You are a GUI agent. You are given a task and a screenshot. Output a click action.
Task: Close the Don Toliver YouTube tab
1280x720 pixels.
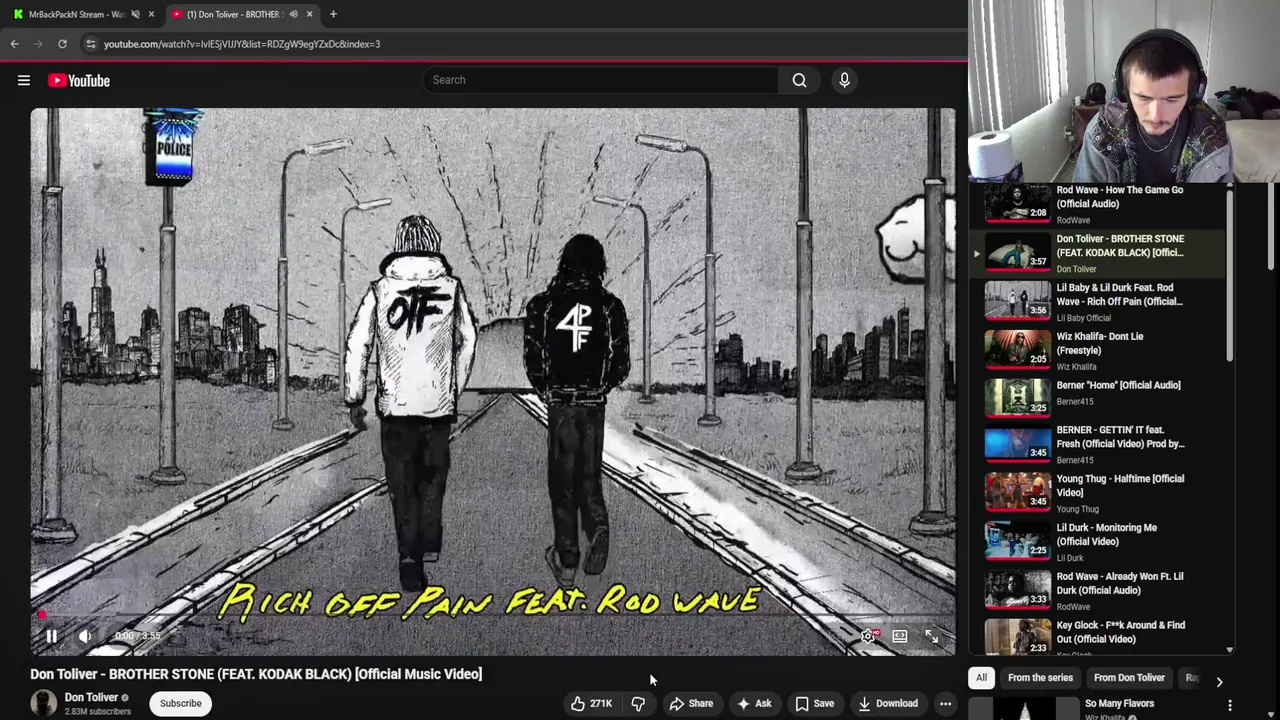click(309, 14)
